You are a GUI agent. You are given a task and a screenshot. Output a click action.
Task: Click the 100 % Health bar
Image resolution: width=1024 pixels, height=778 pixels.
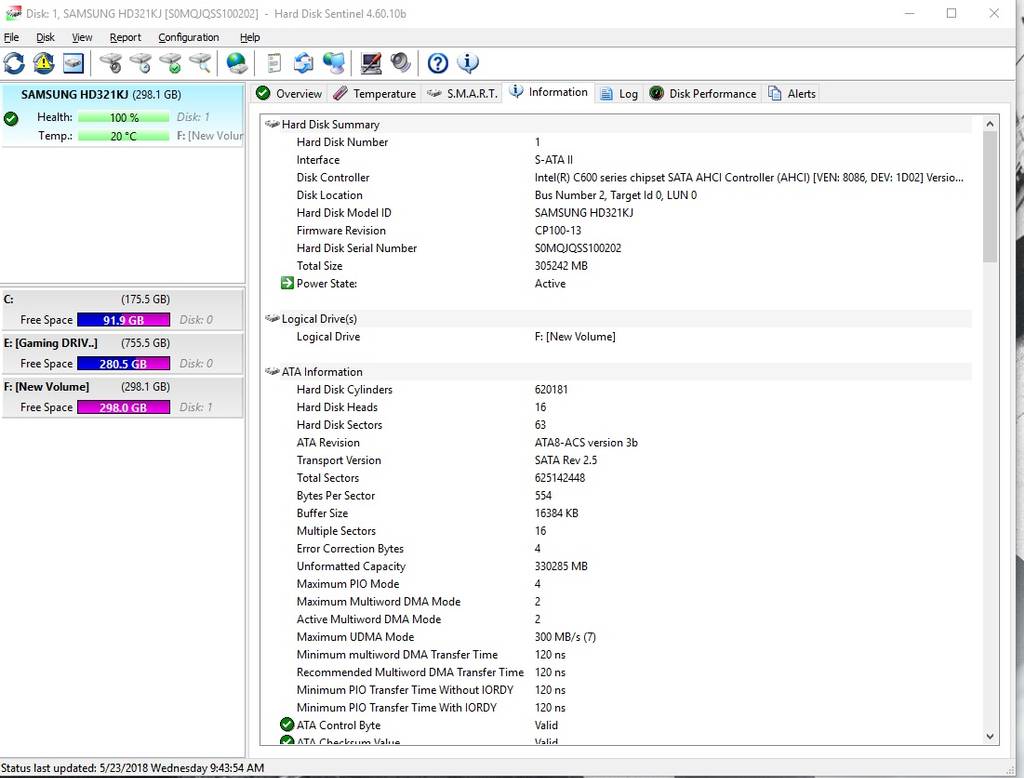pos(123,118)
